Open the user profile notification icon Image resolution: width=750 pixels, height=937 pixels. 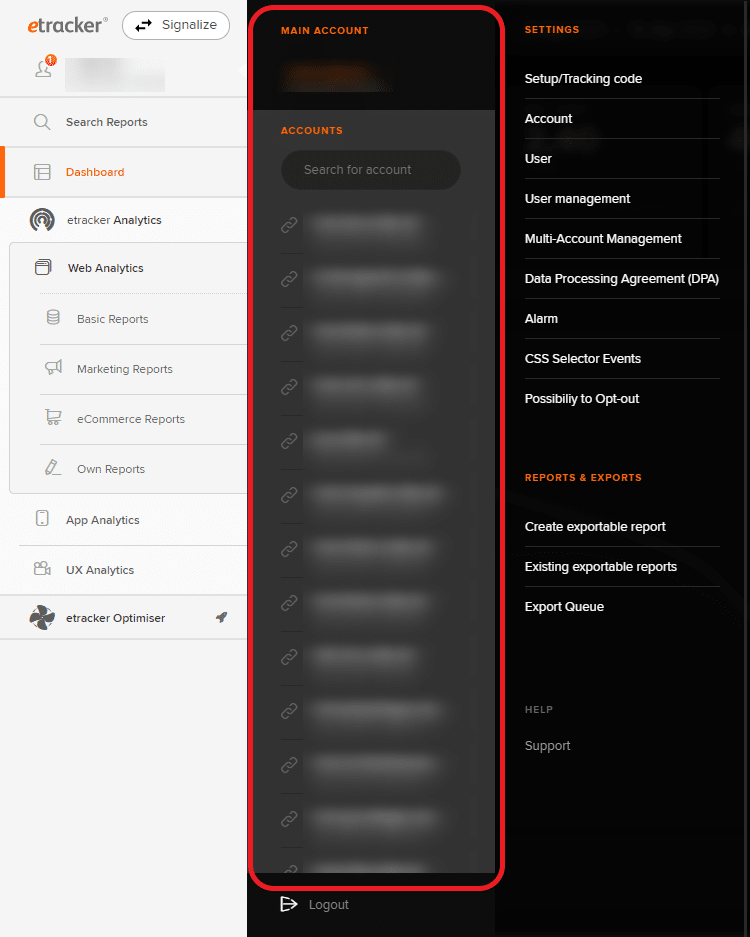(x=45, y=67)
